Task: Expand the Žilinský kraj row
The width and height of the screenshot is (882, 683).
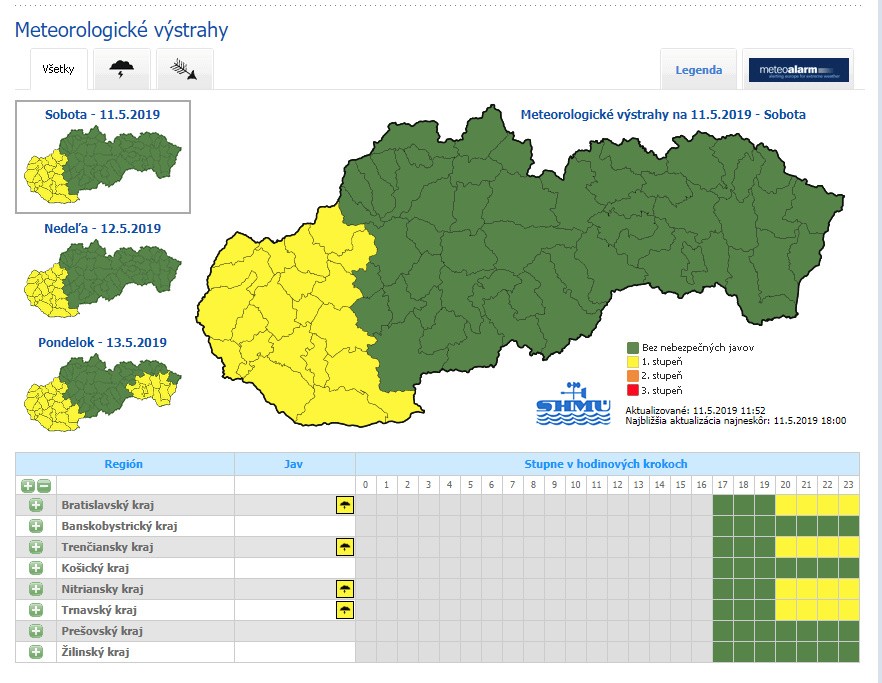Action: (x=36, y=652)
